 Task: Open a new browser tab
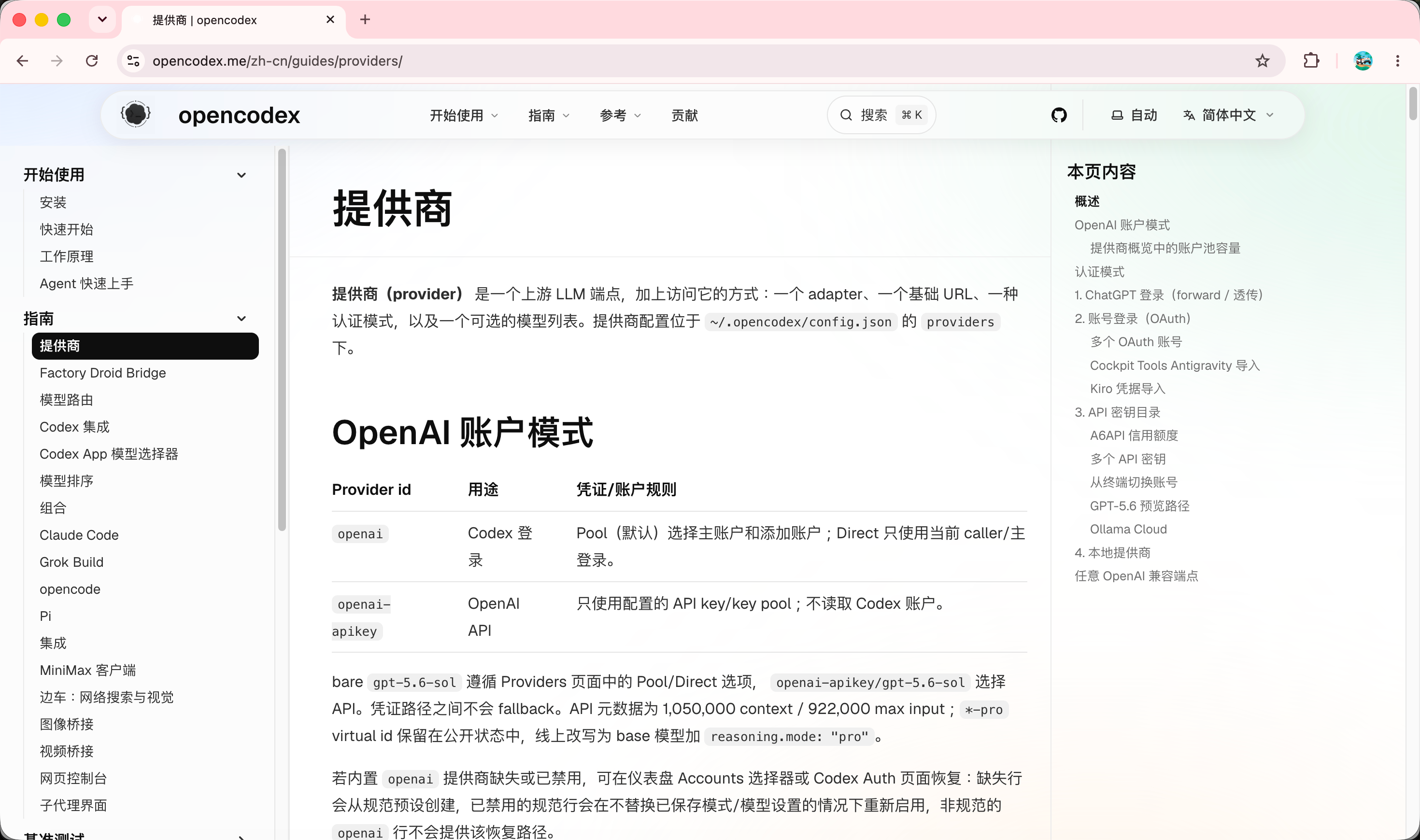pyautogui.click(x=365, y=20)
